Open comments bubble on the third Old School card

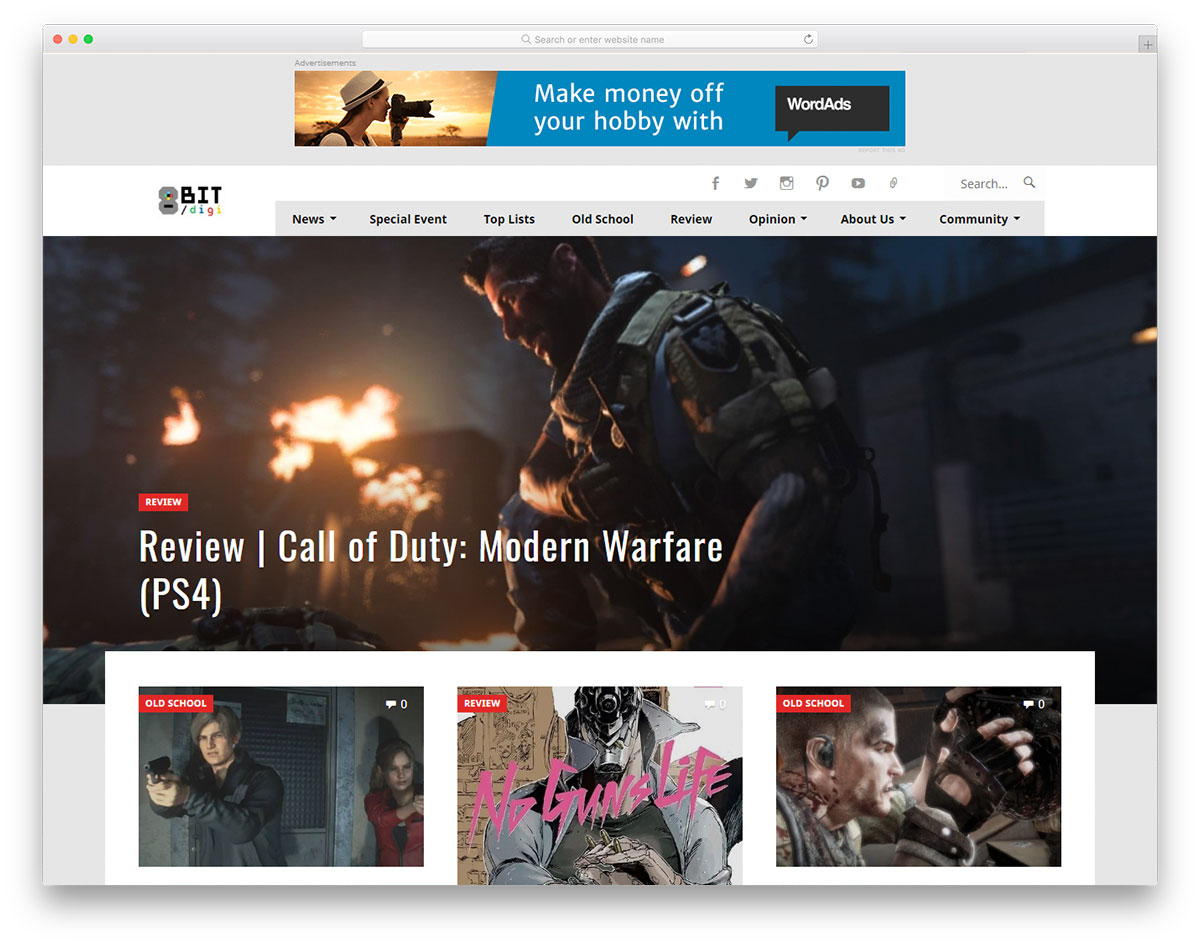coord(1034,704)
